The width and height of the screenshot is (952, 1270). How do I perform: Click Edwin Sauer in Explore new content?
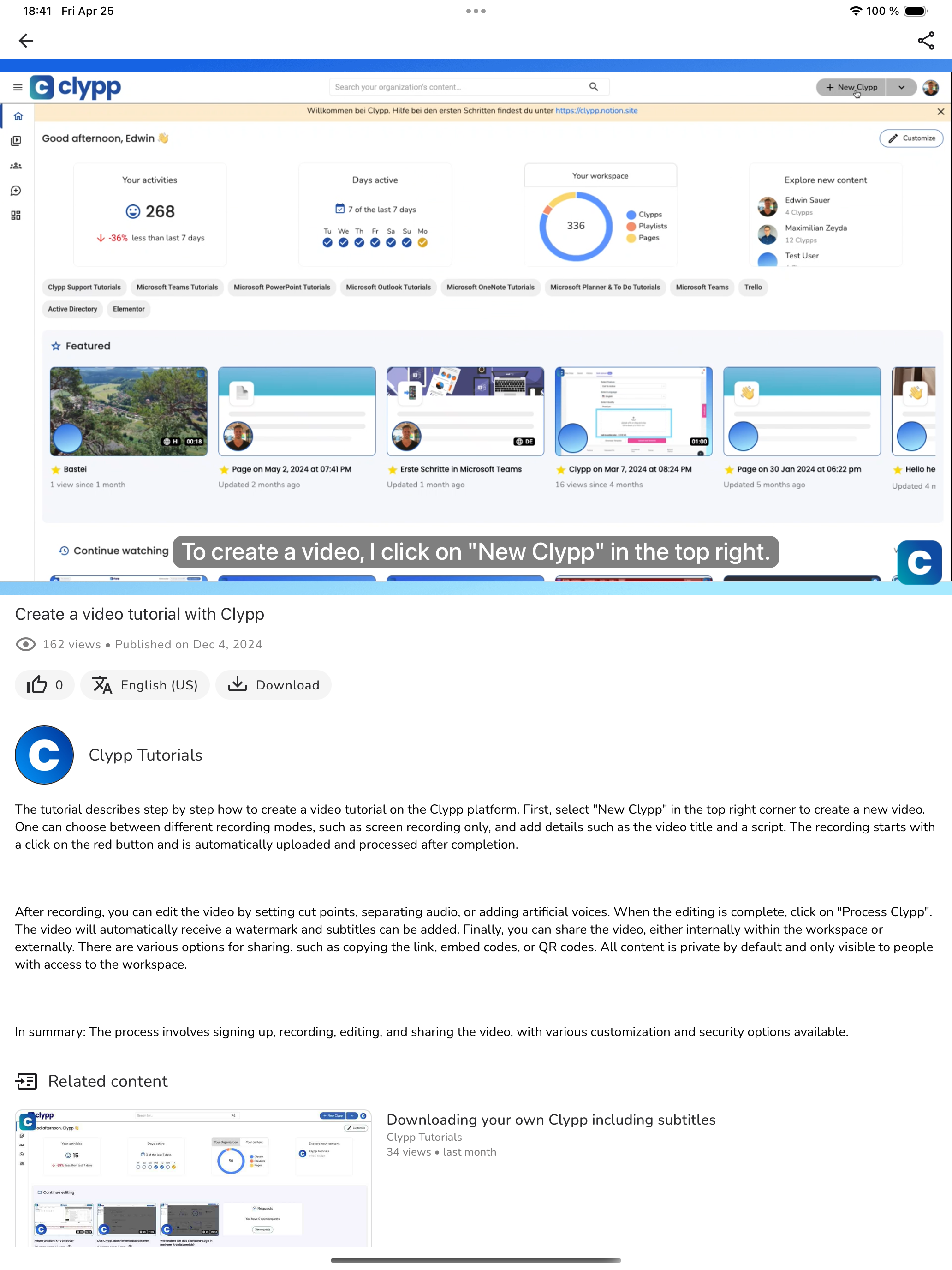[807, 200]
